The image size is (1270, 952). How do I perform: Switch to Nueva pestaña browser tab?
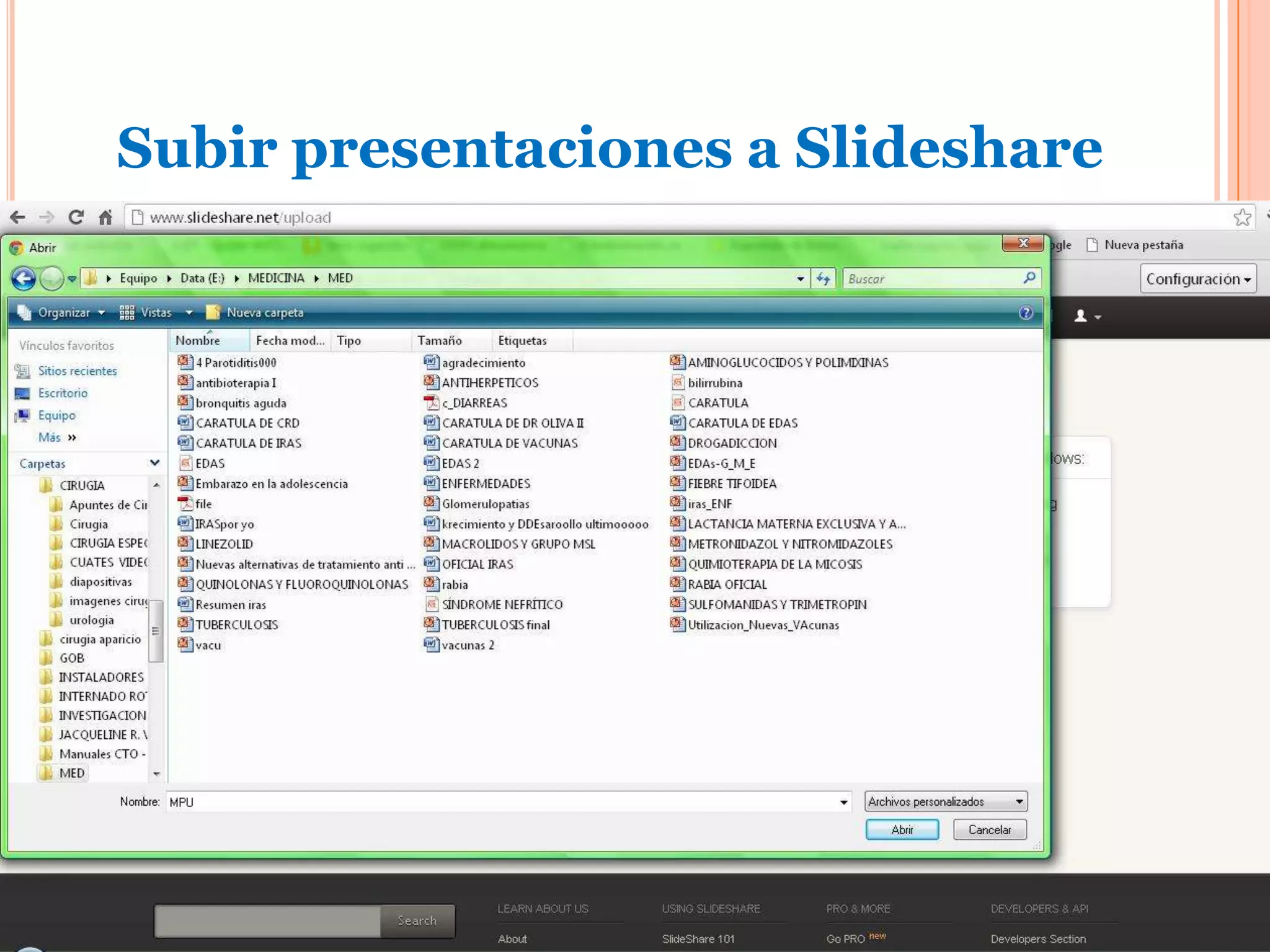click(x=1135, y=245)
